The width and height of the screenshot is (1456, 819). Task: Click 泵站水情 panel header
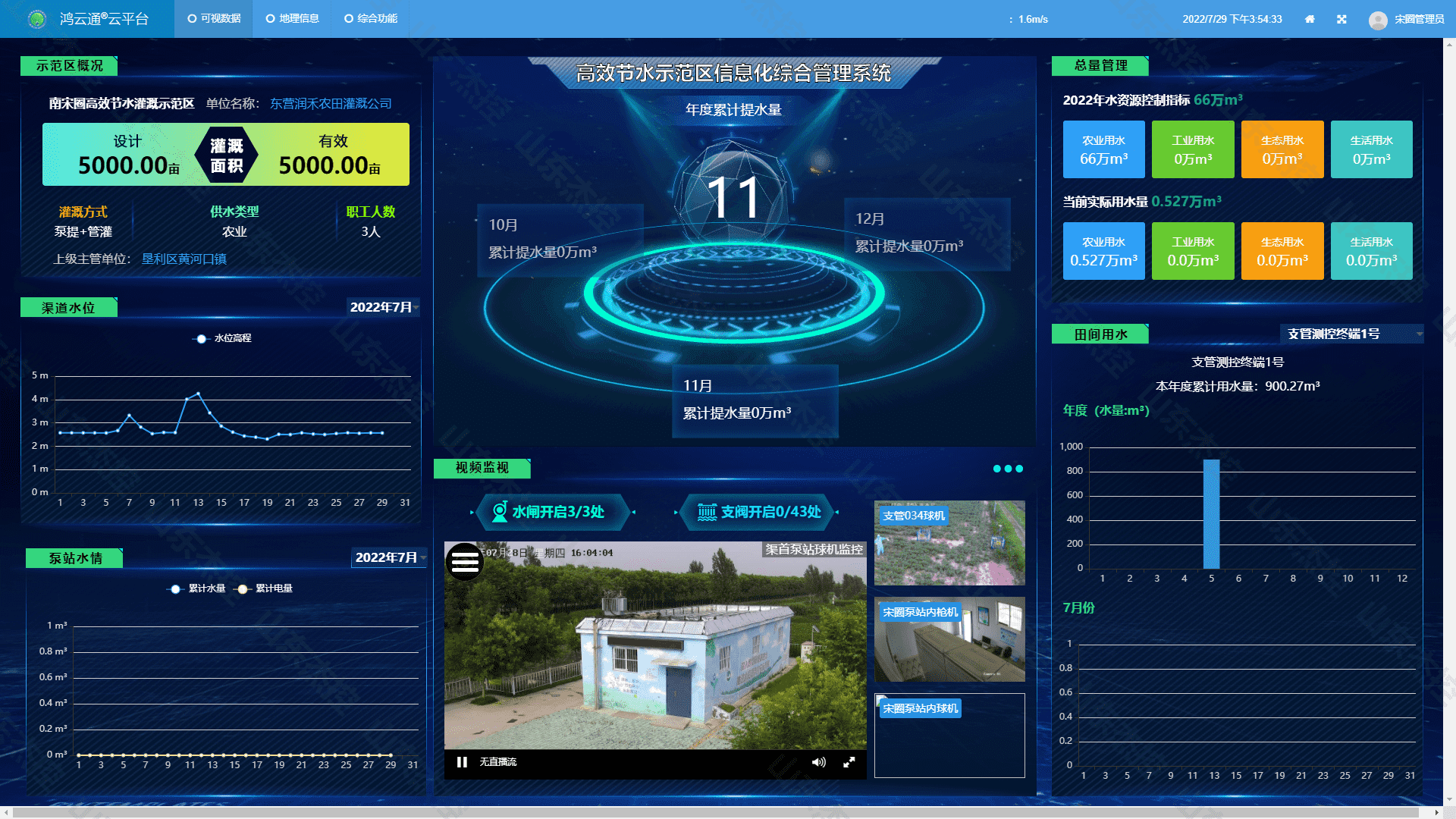click(x=74, y=558)
